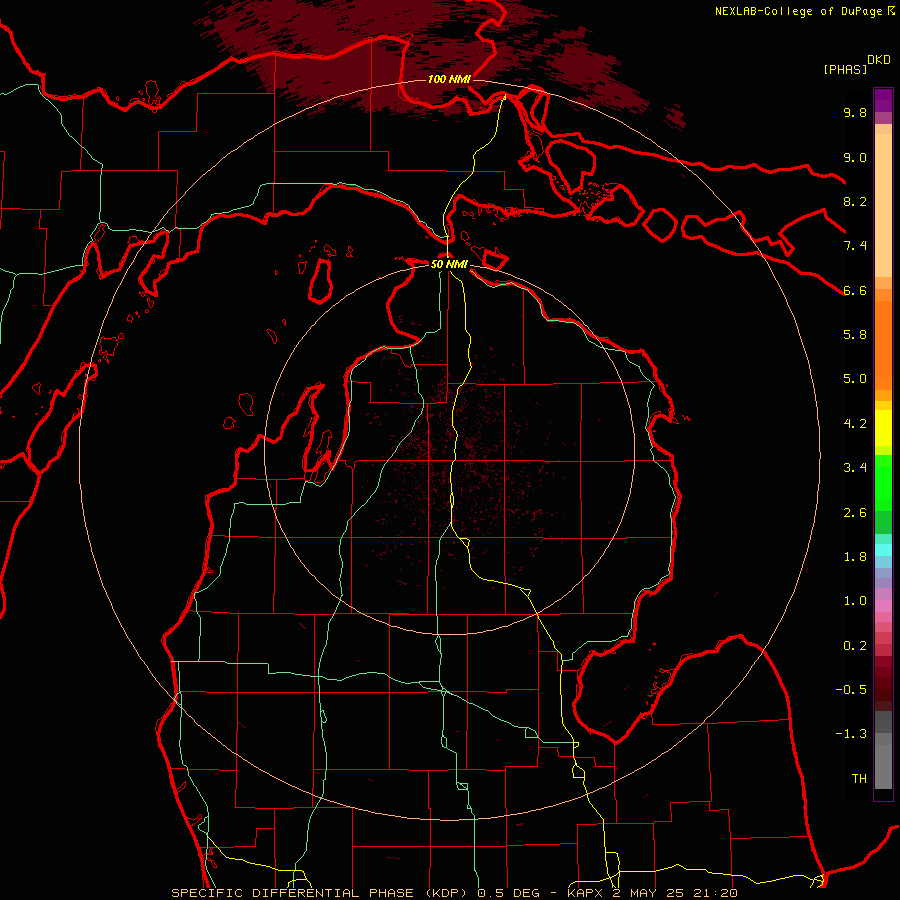900x900 pixels.
Task: Click the 0.5 DEG elevation text
Action: pyautogui.click(x=509, y=893)
